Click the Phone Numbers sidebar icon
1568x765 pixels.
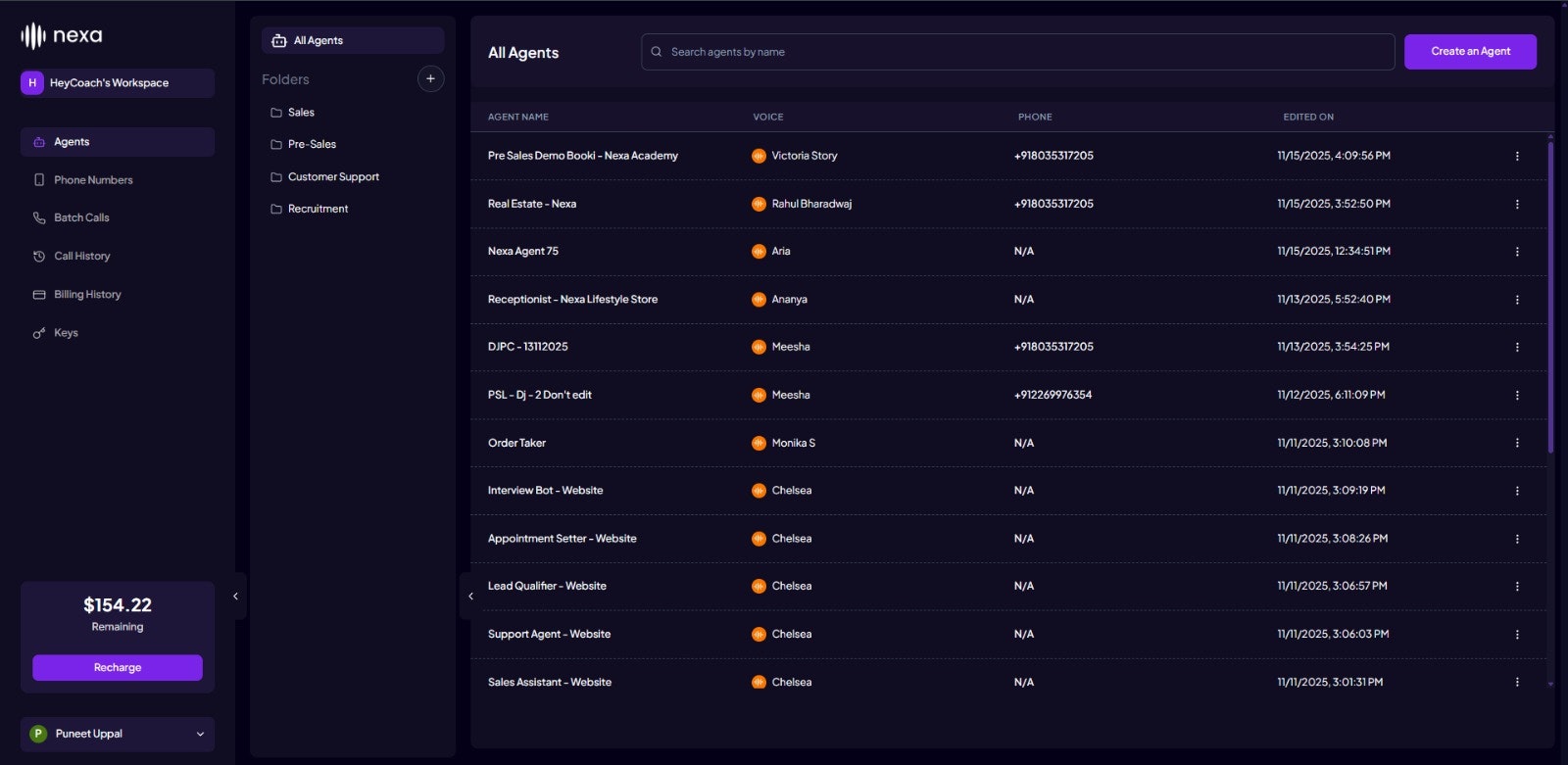39,180
